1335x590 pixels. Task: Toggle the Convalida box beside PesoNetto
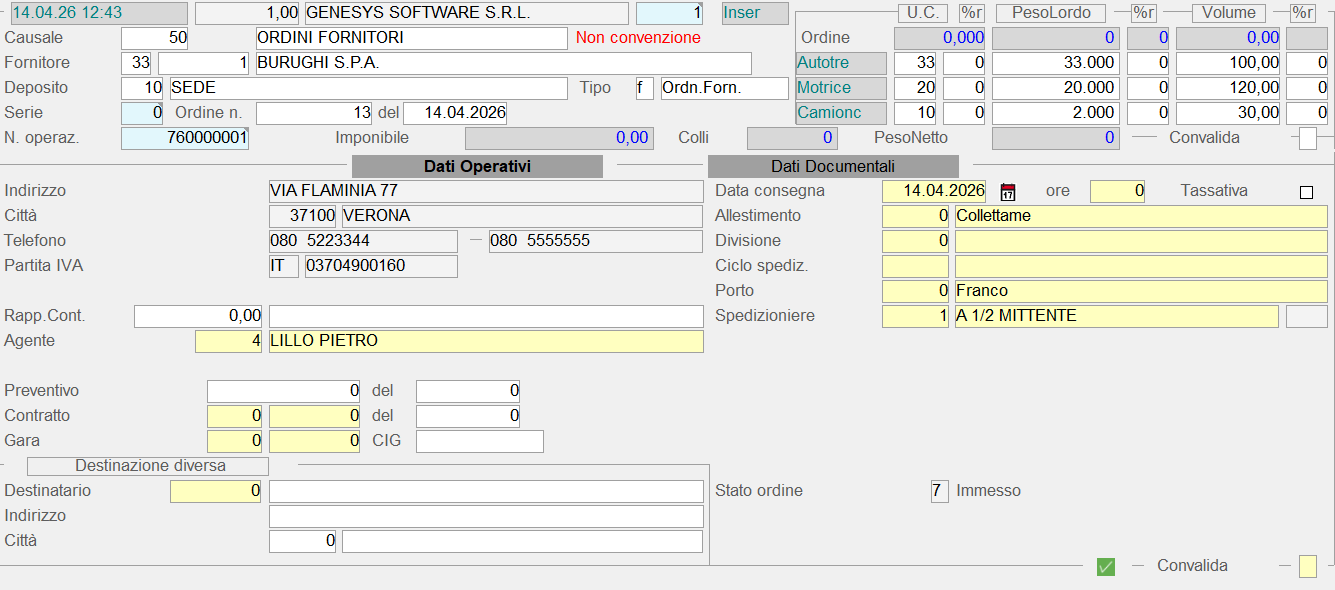[1307, 139]
